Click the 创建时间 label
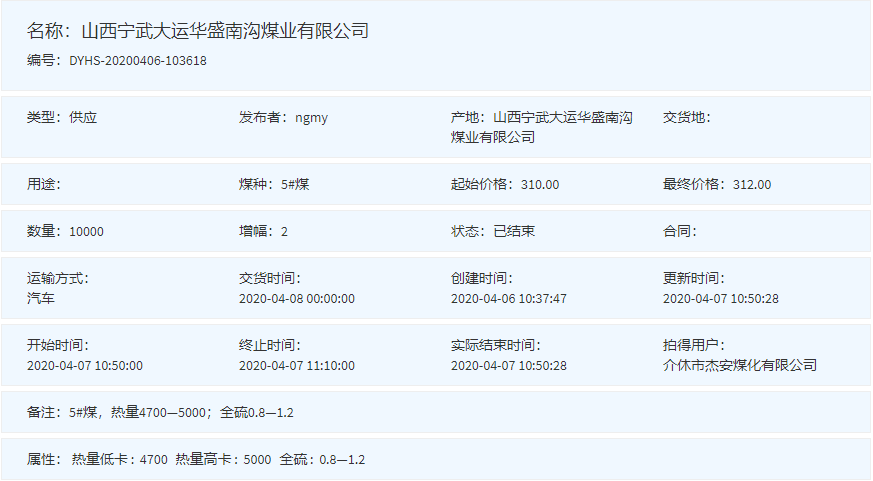 [x=482, y=278]
